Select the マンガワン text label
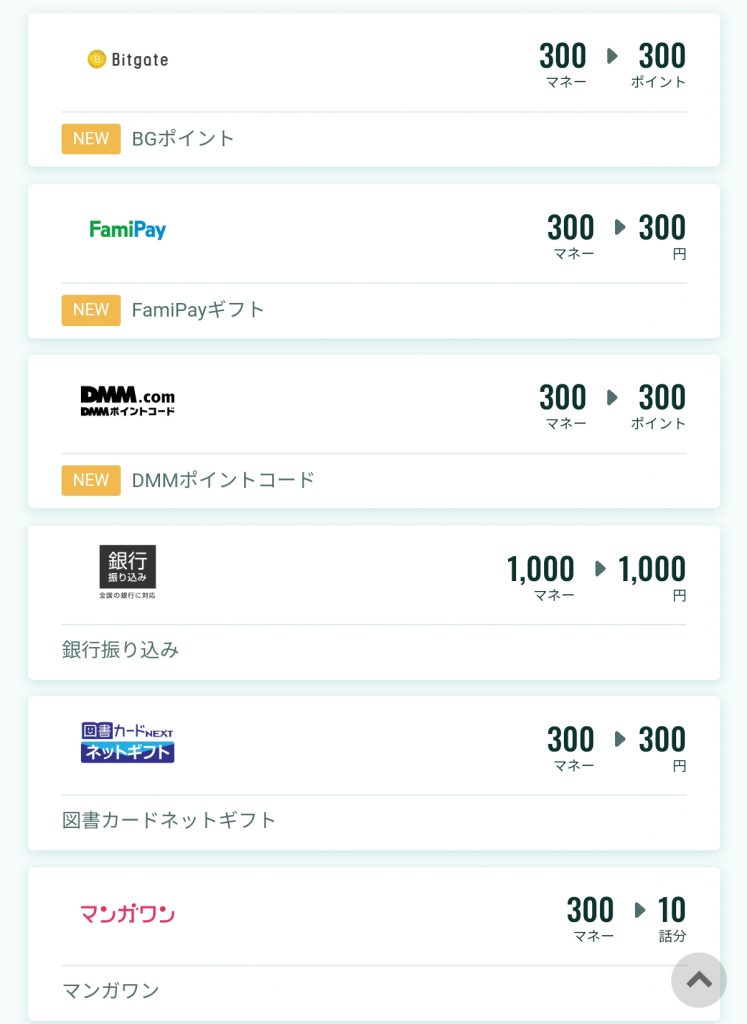Viewport: 747px width, 1024px height. point(110,991)
